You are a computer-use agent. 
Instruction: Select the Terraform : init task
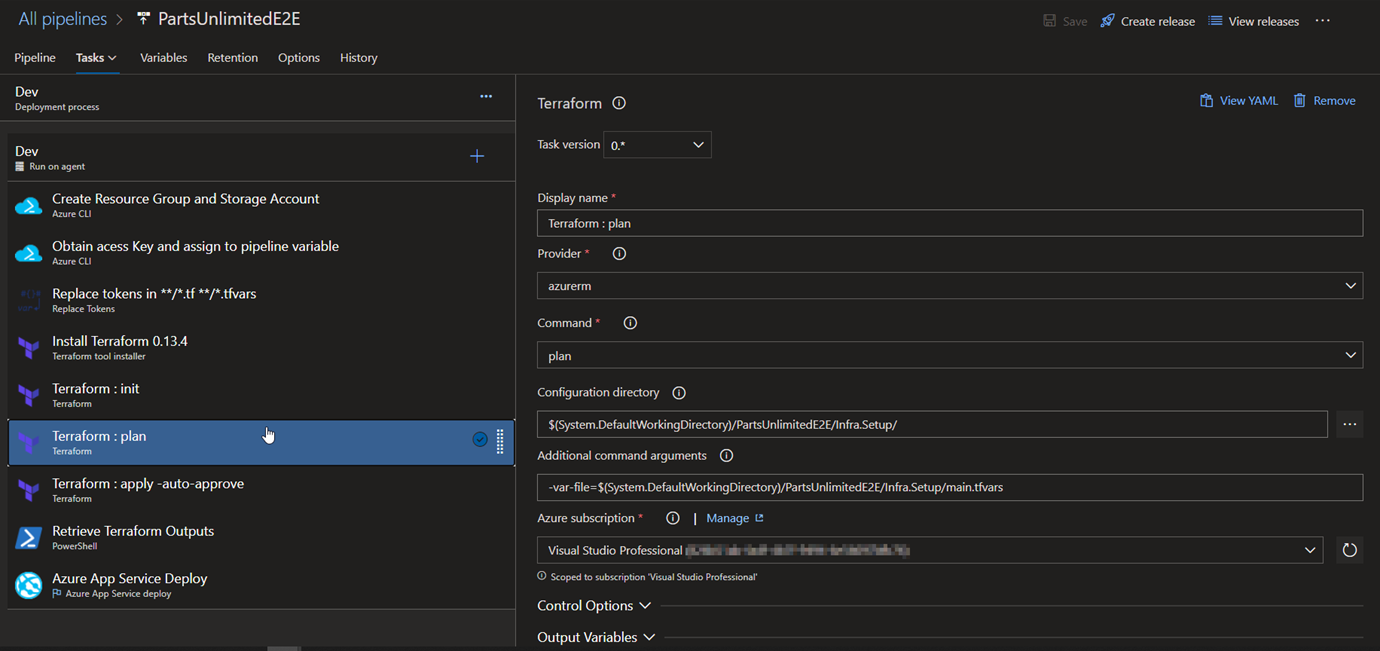(261, 395)
